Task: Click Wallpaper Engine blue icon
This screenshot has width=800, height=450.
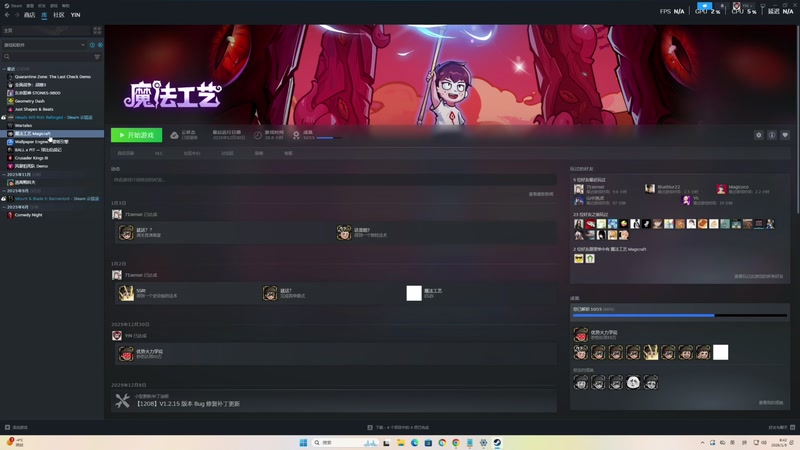Action: [x=10, y=142]
